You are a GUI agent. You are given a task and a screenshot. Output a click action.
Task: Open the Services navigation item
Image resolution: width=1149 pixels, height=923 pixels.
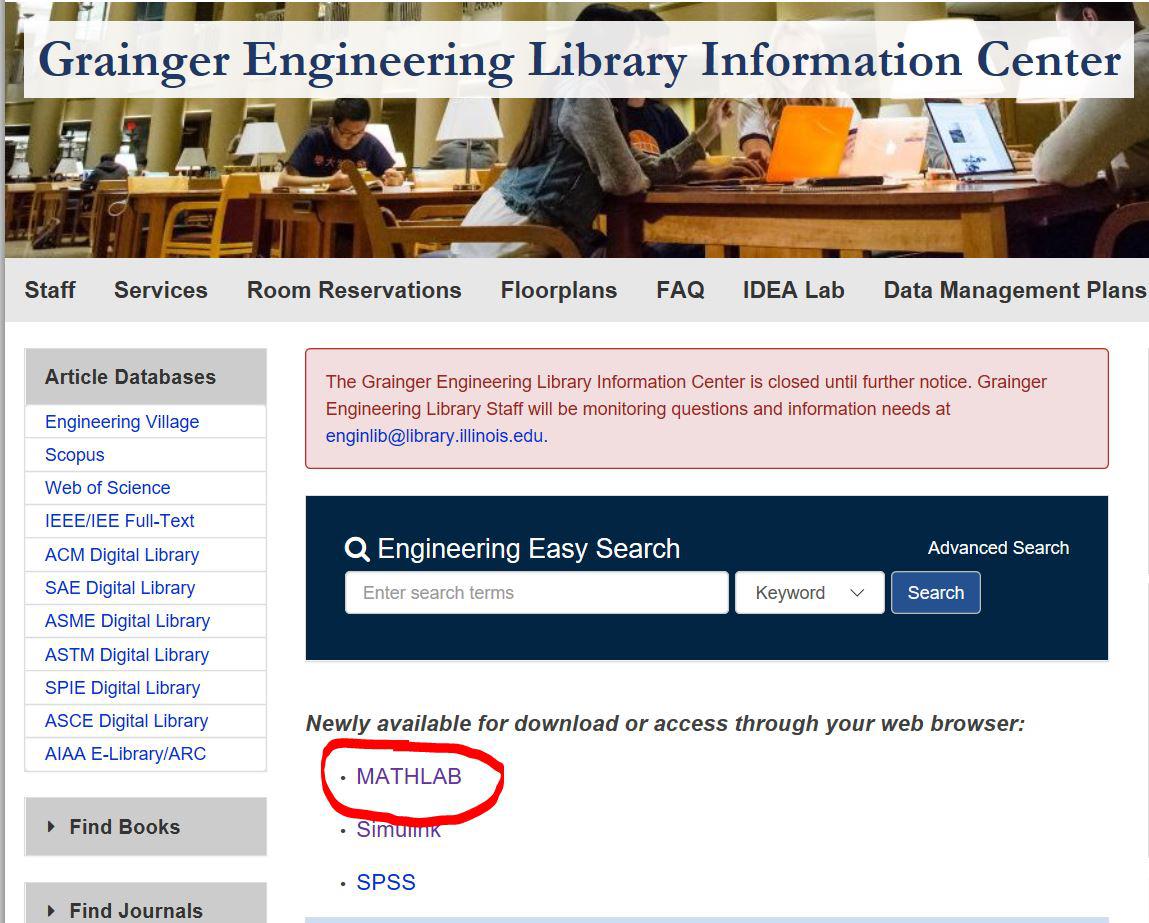[x=160, y=290]
